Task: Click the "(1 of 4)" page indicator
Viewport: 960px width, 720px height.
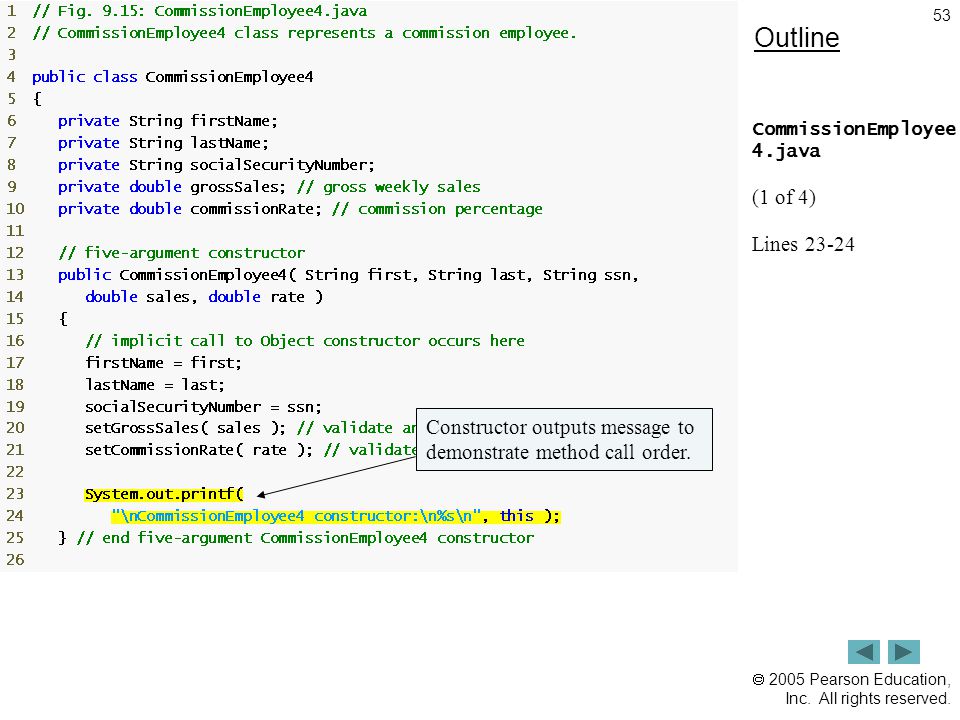Action: pyautogui.click(x=784, y=197)
